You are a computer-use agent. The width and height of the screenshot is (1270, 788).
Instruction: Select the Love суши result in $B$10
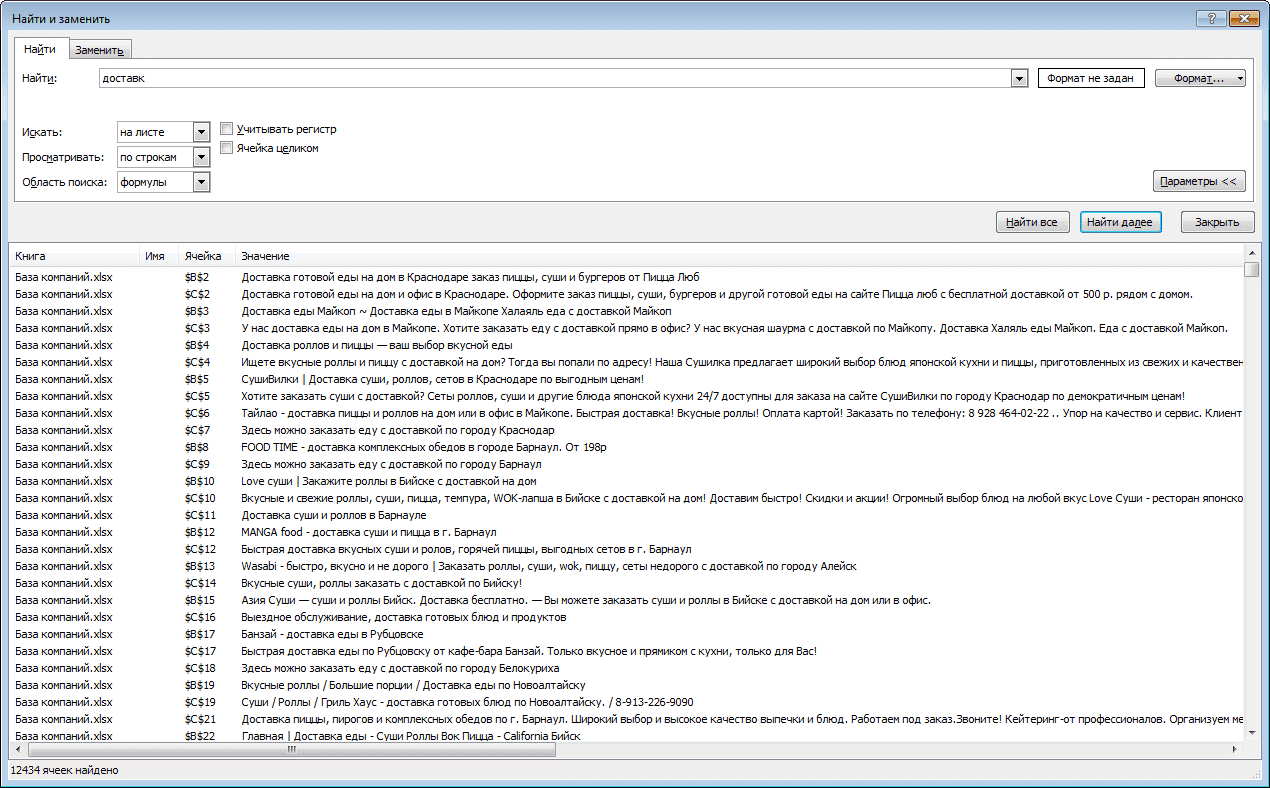pos(626,481)
